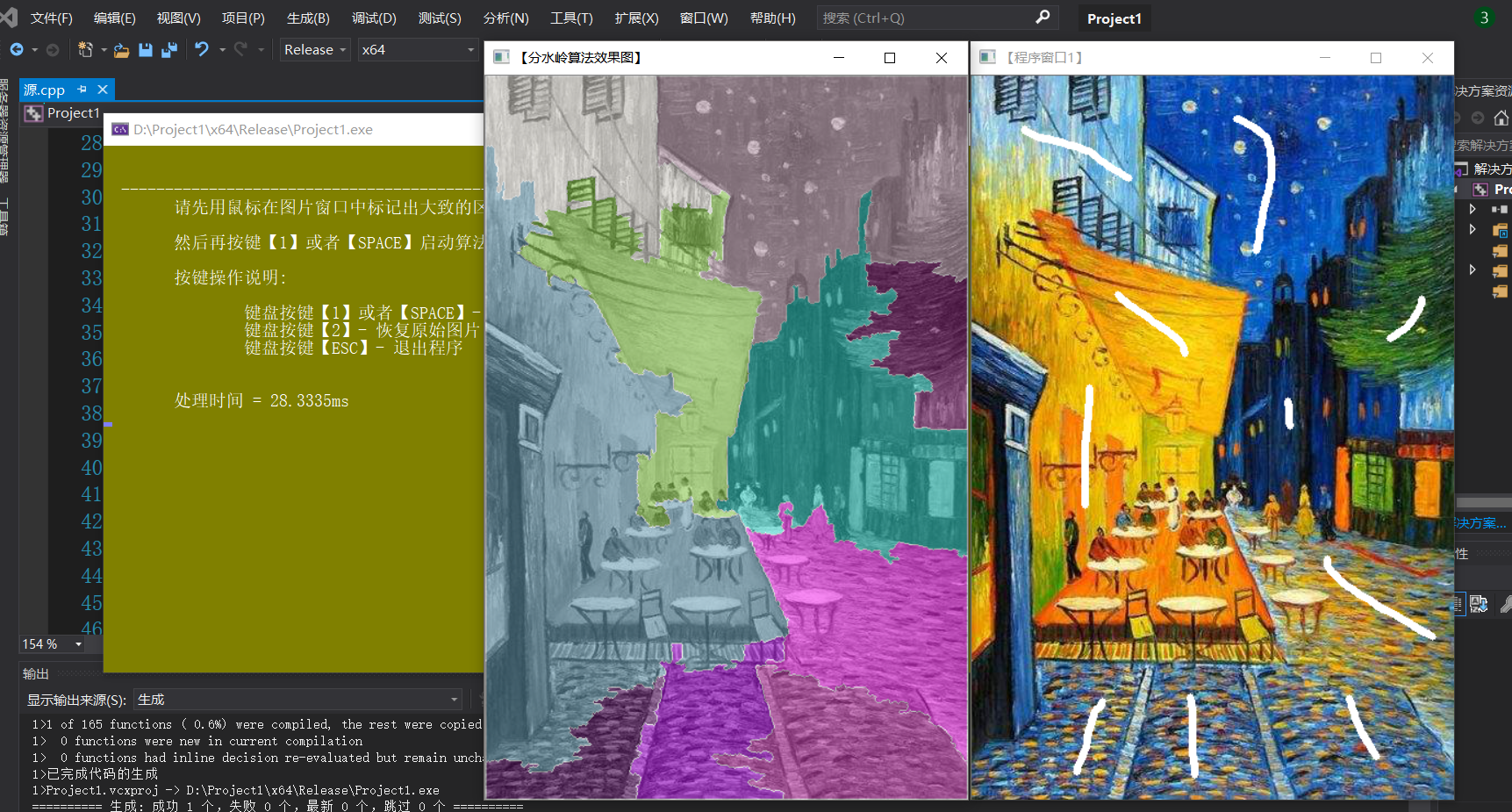Open the 工具(T) menu
This screenshot has width=1512, height=812.
571,18
